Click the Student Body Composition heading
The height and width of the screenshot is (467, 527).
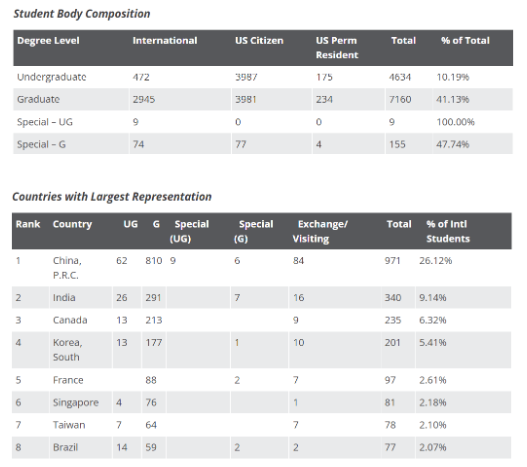click(82, 14)
